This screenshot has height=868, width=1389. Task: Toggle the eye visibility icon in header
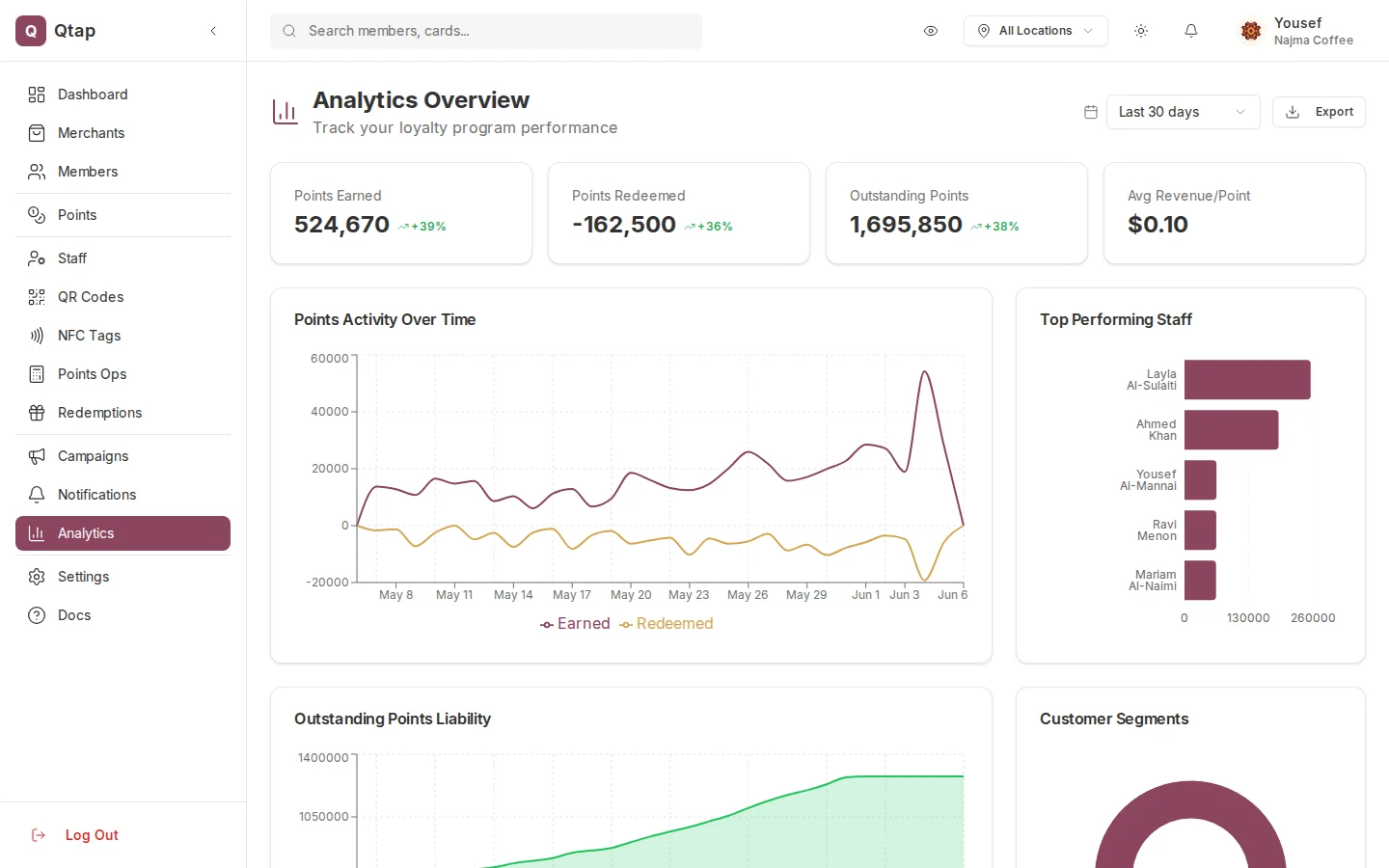point(931,31)
